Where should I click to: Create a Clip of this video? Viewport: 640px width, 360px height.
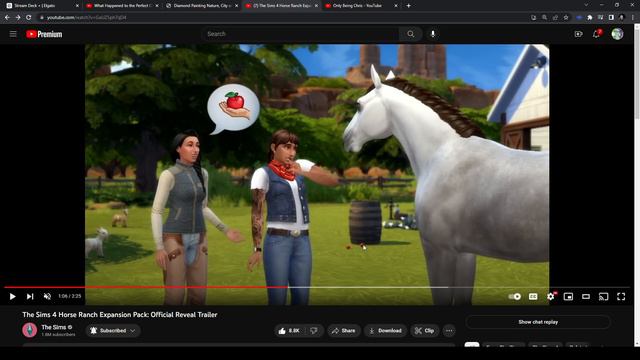click(x=424, y=331)
